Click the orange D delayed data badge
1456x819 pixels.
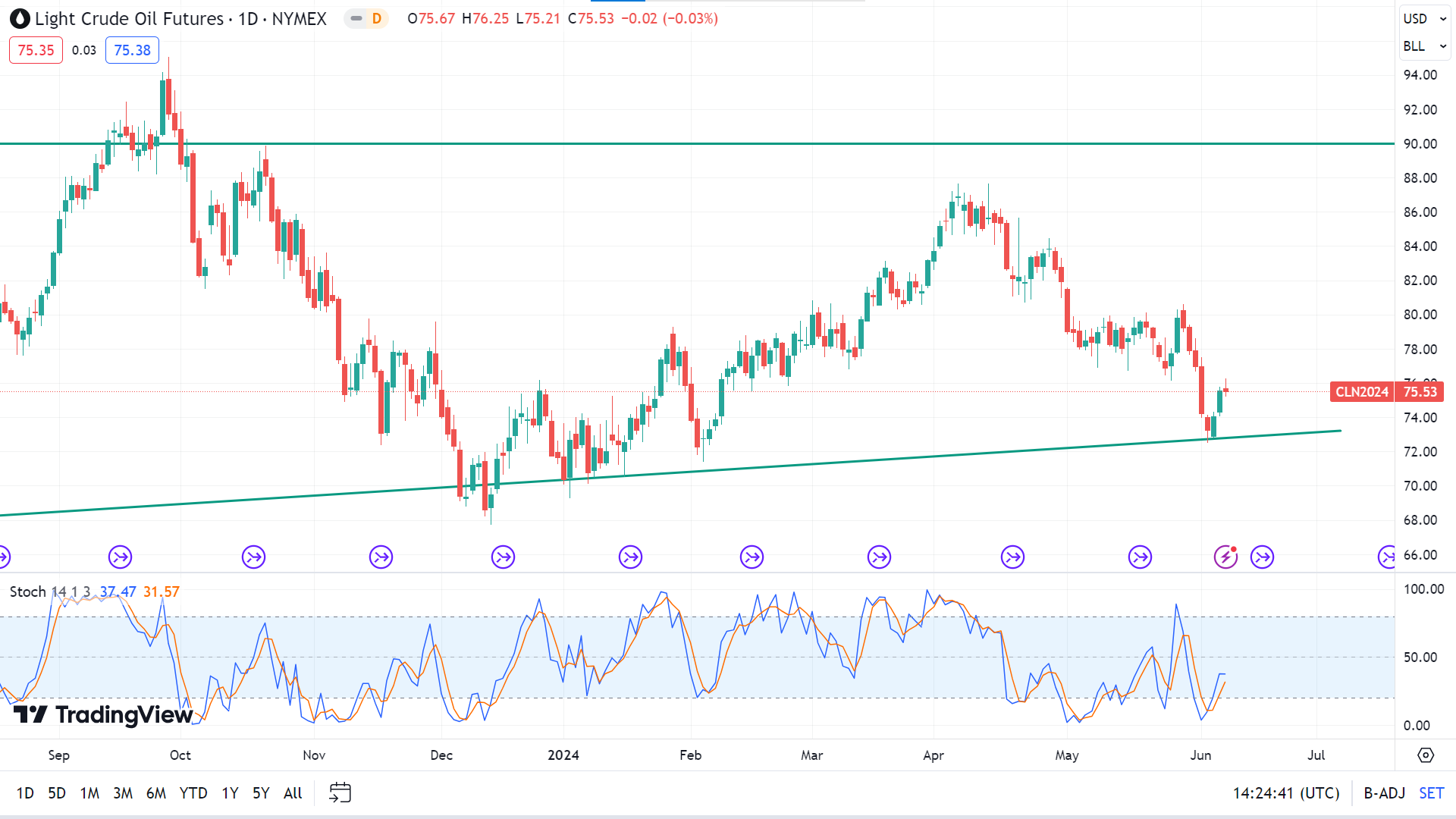coord(377,18)
